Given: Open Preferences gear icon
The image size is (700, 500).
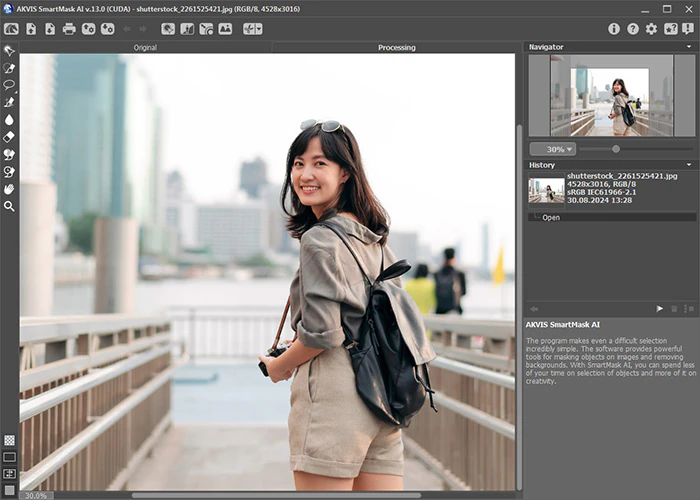Looking at the screenshot, I should [651, 29].
